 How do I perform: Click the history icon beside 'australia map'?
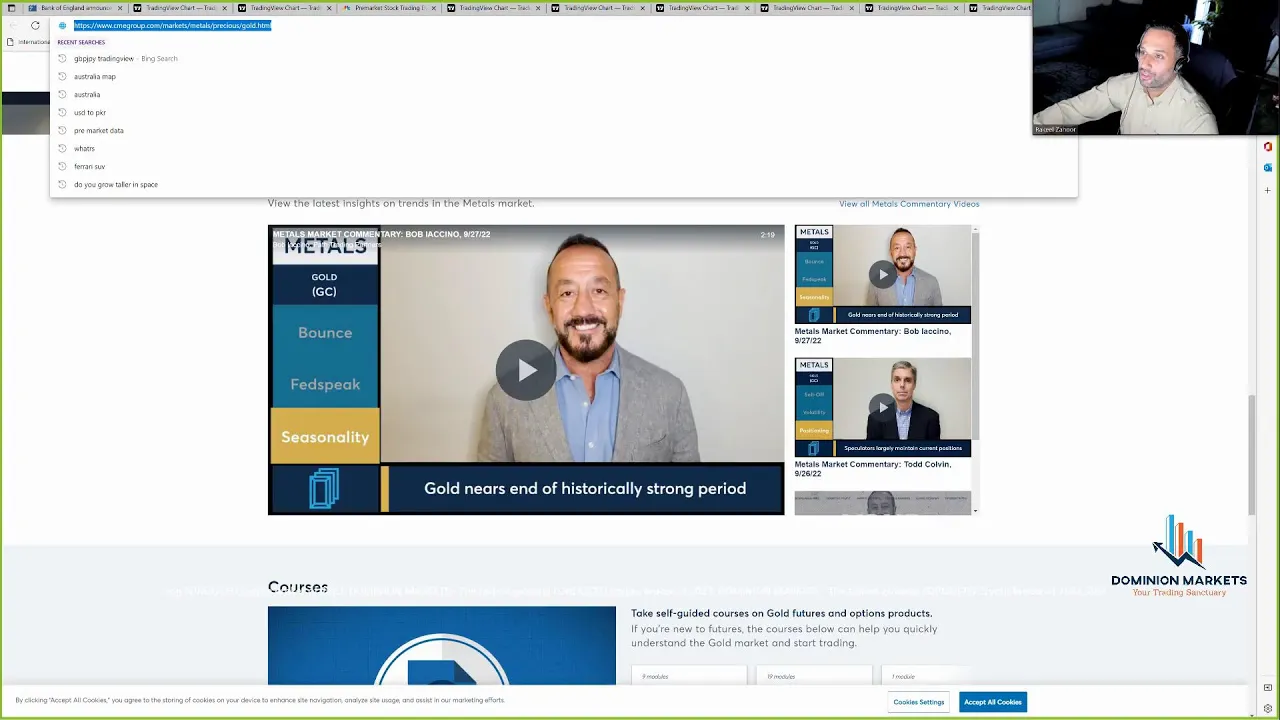(62, 76)
